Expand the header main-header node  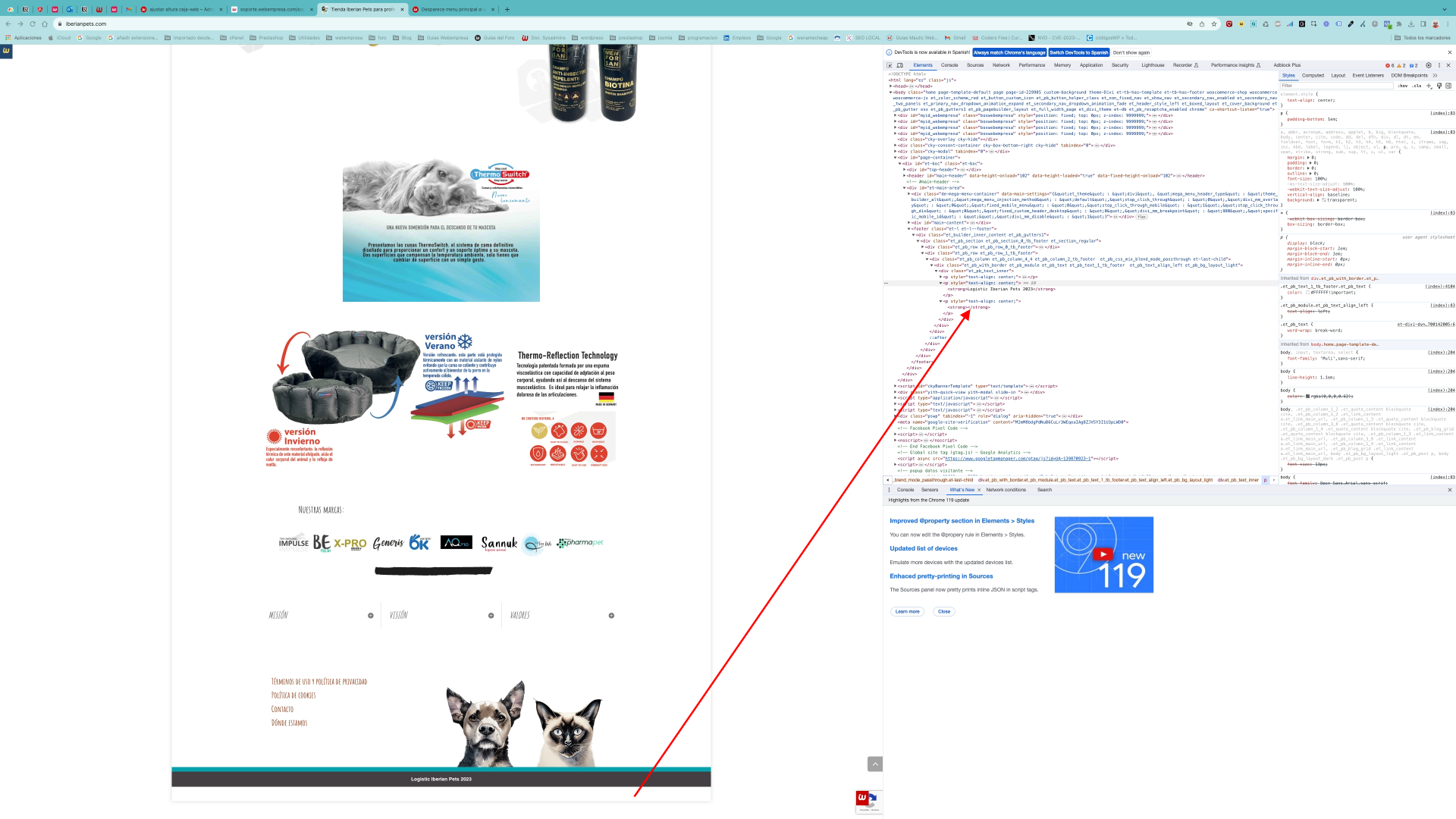click(x=905, y=176)
